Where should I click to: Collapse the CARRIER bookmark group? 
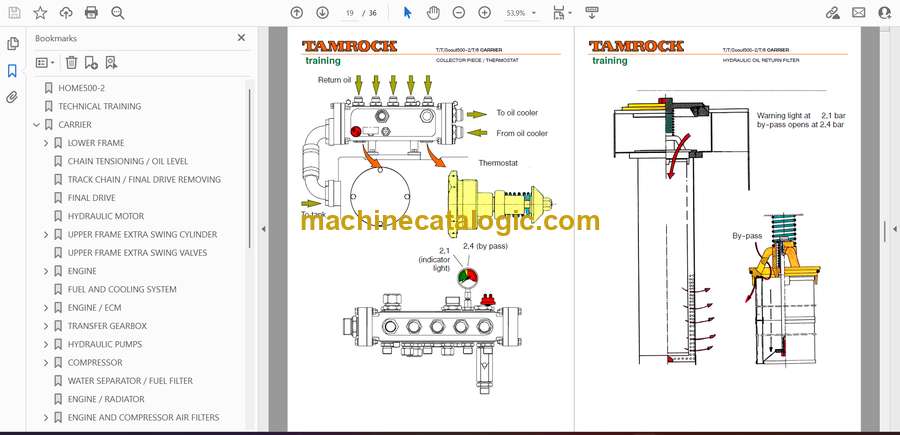[37, 125]
